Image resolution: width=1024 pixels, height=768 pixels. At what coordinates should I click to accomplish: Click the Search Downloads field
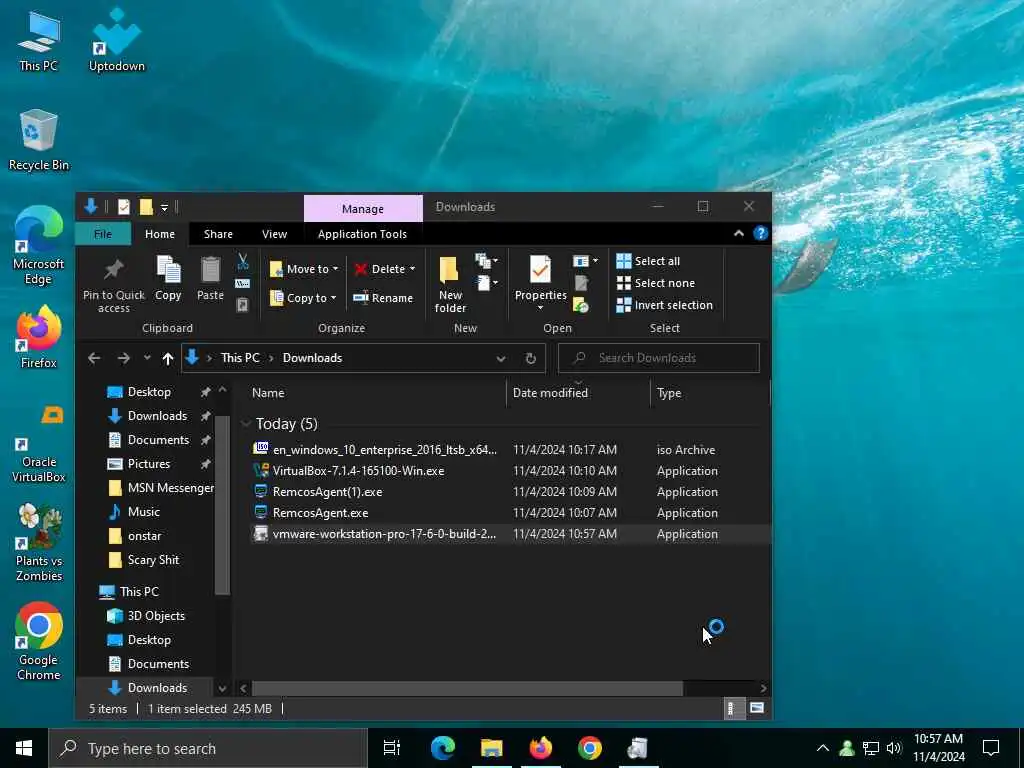tap(658, 358)
